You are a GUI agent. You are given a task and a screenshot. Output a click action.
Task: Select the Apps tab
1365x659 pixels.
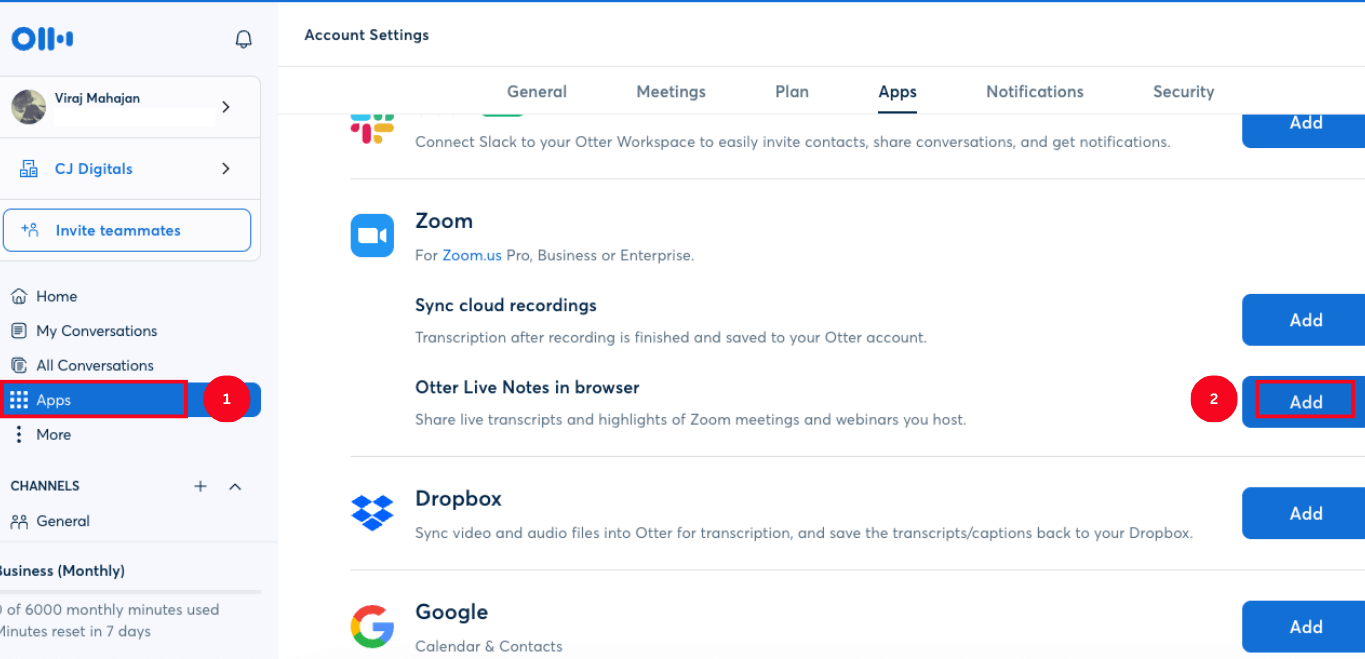[897, 91]
